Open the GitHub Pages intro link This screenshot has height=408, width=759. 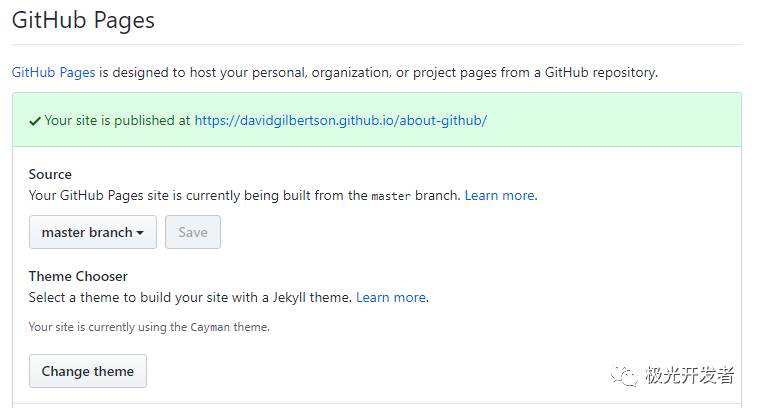[x=53, y=73]
